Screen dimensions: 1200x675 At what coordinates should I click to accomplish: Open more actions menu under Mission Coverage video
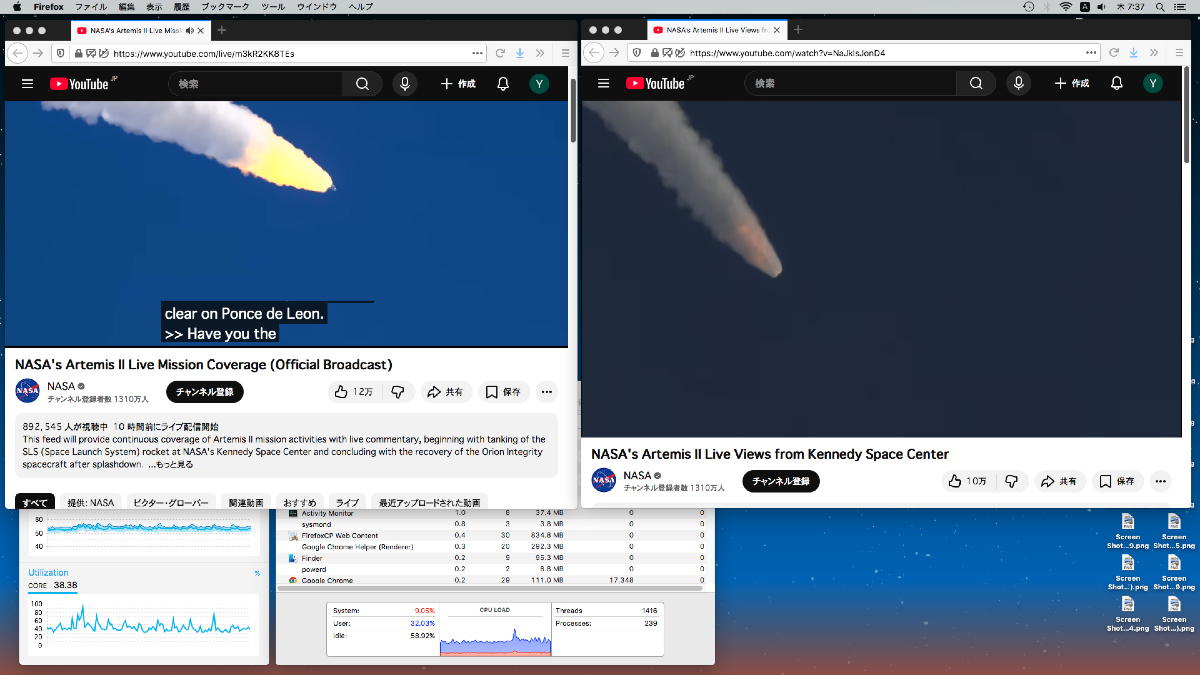546,392
